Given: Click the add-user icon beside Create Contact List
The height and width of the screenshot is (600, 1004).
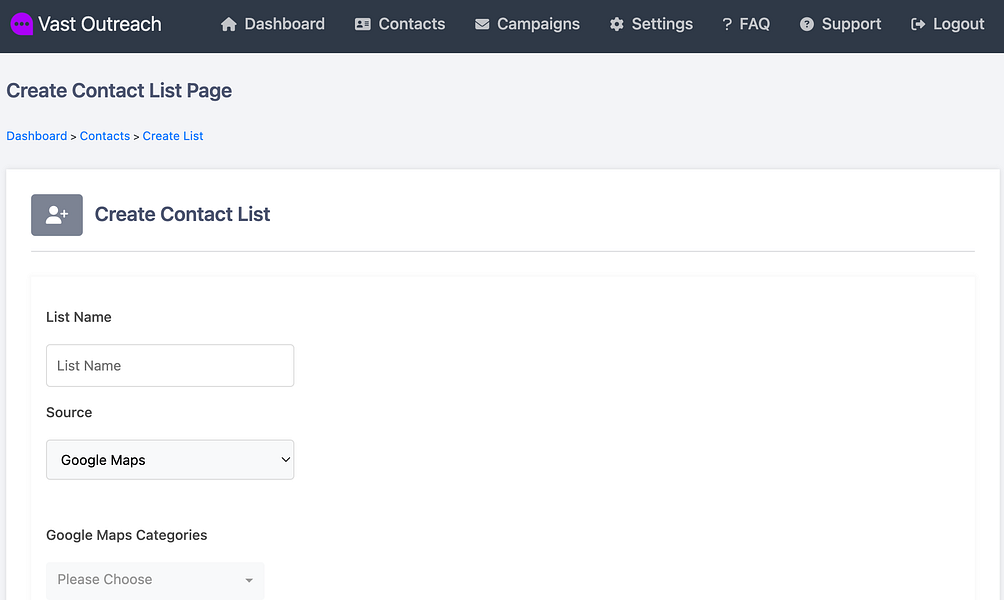Looking at the screenshot, I should tap(57, 215).
